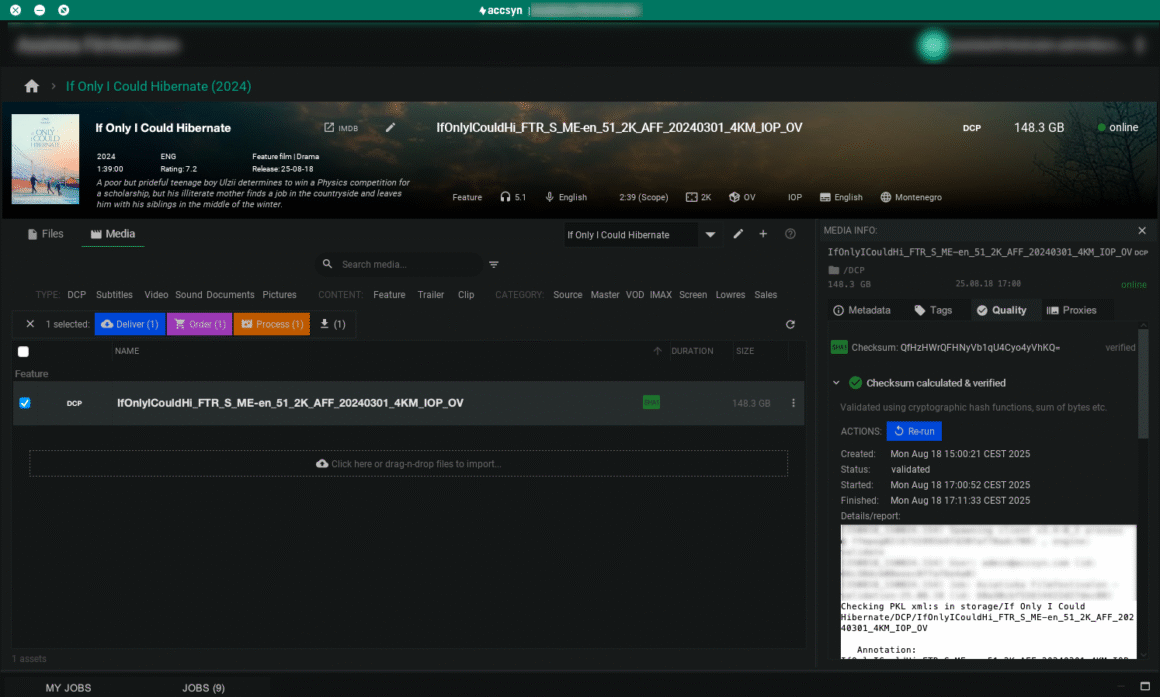The width and height of the screenshot is (1160, 697).
Task: Click the Process (1) button
Action: (x=272, y=324)
